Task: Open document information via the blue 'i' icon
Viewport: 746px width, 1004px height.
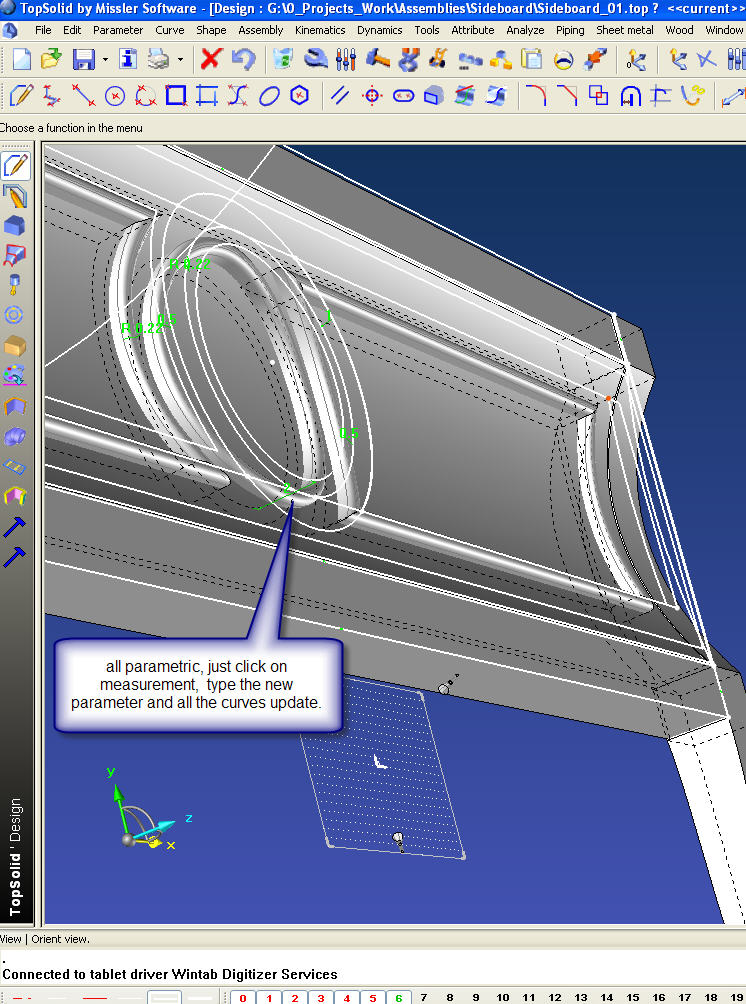Action: coord(128,60)
